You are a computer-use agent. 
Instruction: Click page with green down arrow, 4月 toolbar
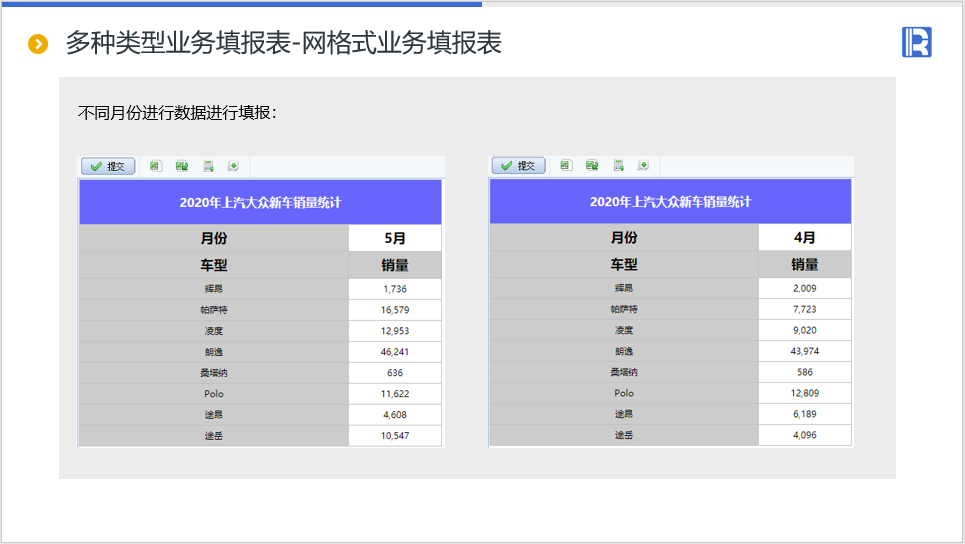coord(643,165)
